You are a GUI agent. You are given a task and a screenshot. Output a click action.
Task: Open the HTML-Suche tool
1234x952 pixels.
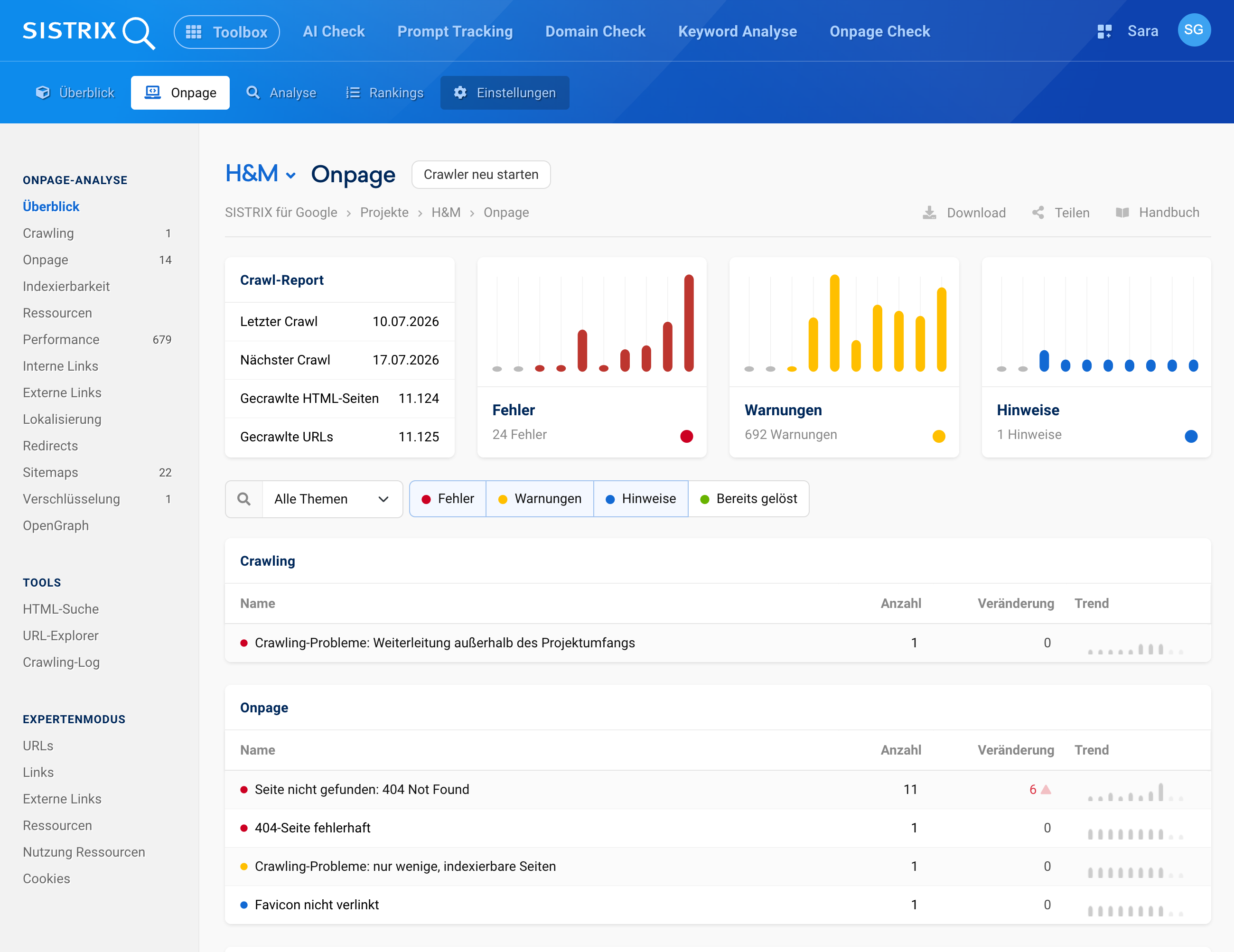pyautogui.click(x=60, y=609)
